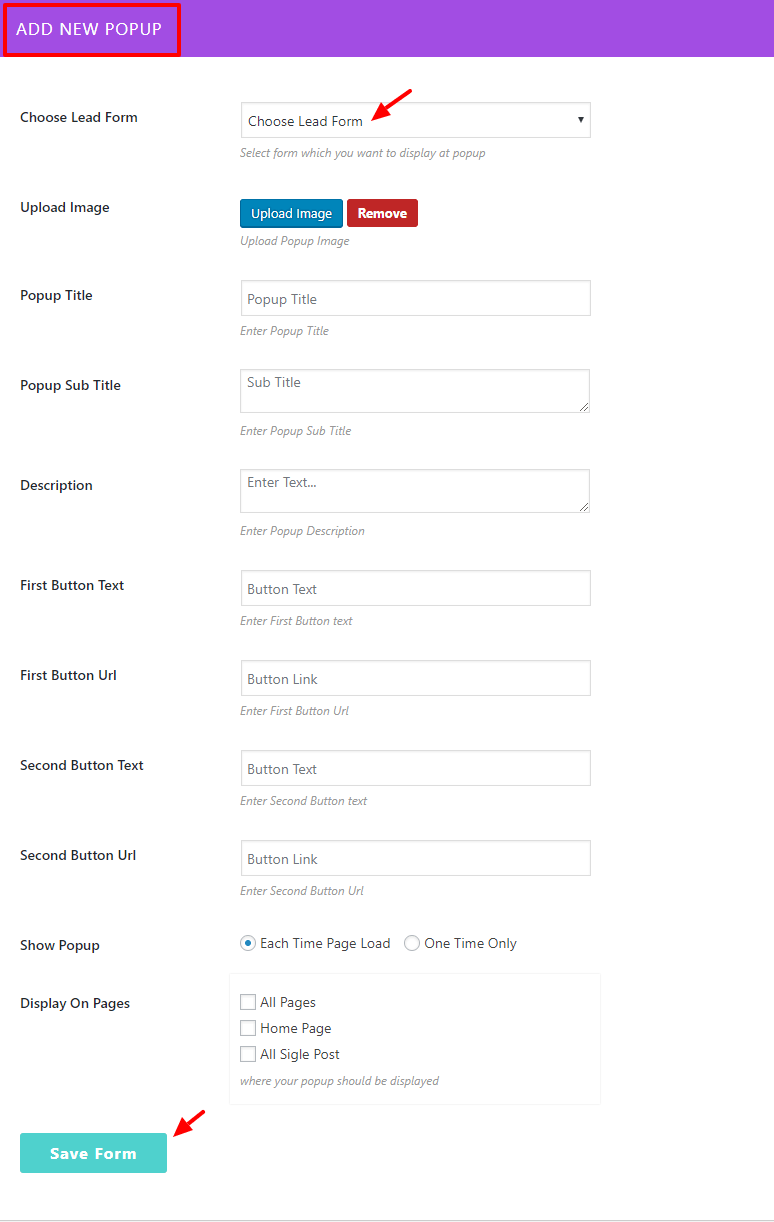Click the dropdown arrow of lead form select
This screenshot has height=1222, width=774.
(580, 120)
